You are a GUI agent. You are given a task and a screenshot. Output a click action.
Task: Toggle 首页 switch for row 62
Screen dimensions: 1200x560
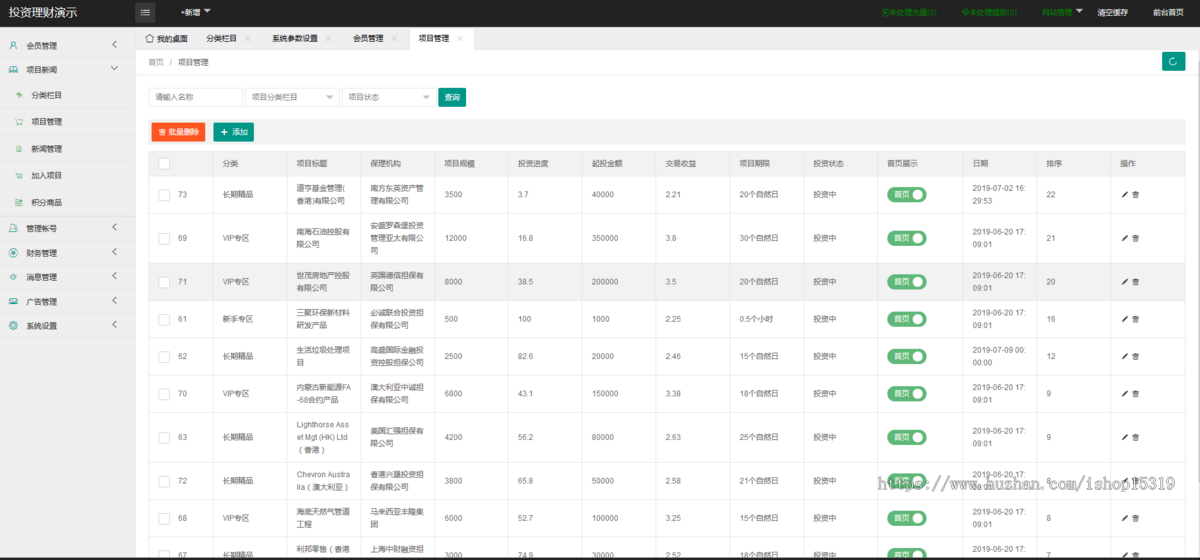pos(906,356)
